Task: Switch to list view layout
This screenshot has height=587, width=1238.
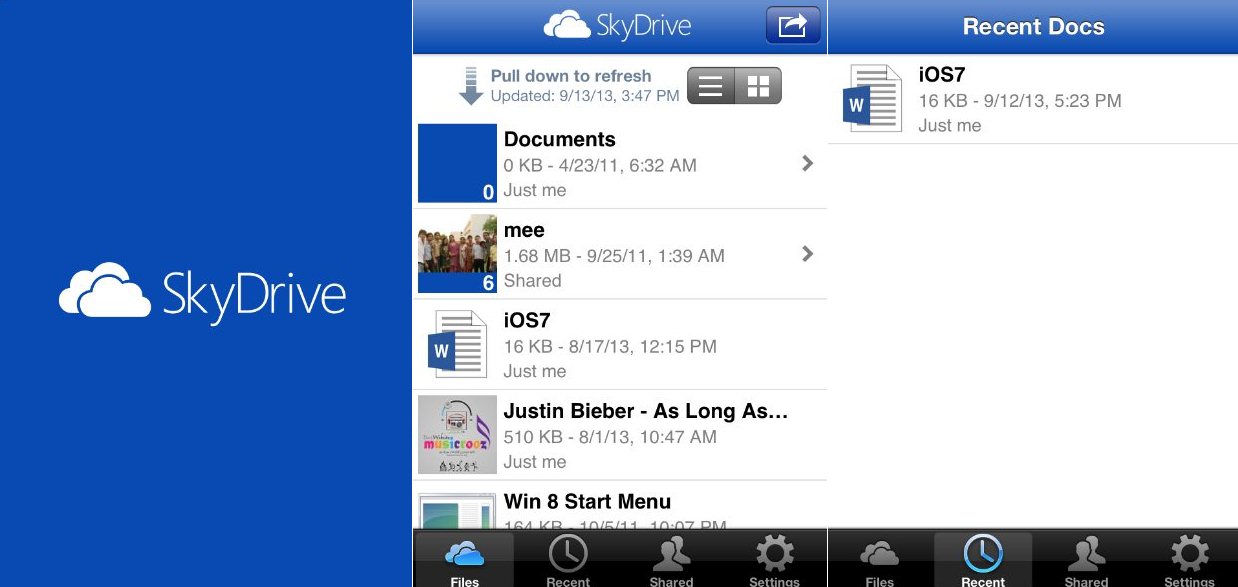Action: [710, 87]
